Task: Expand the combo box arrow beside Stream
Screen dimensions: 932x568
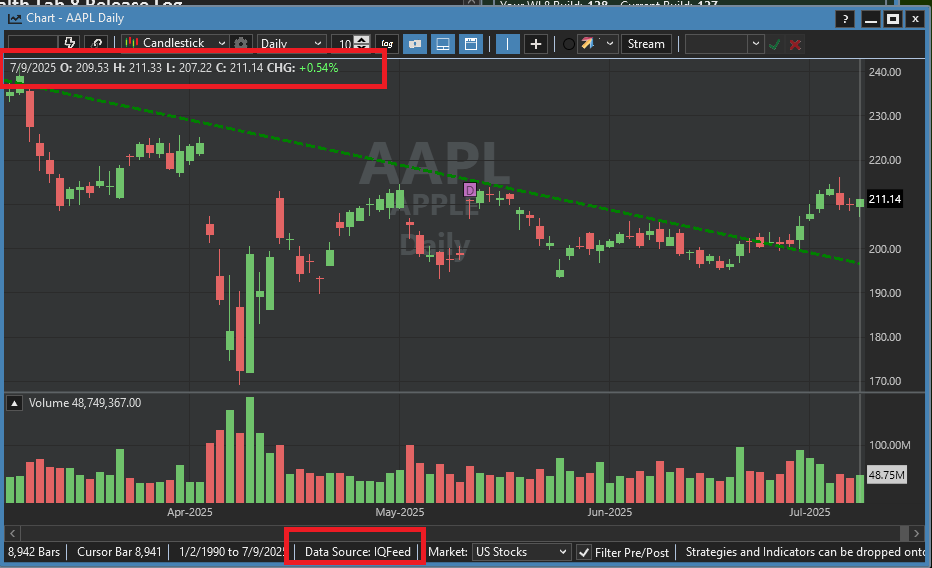Action: click(x=755, y=44)
